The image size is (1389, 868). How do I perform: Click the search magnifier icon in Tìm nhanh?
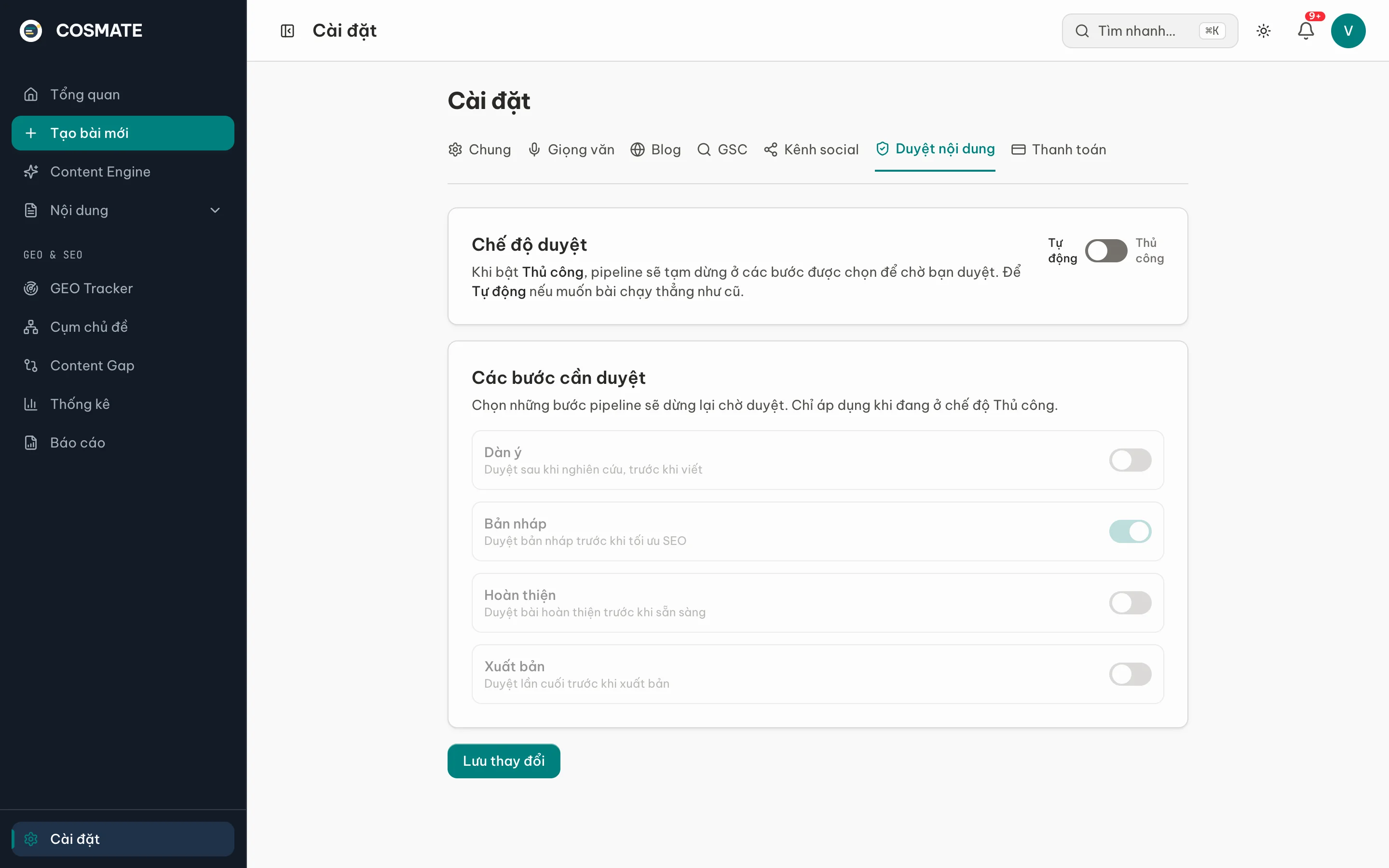click(x=1082, y=30)
